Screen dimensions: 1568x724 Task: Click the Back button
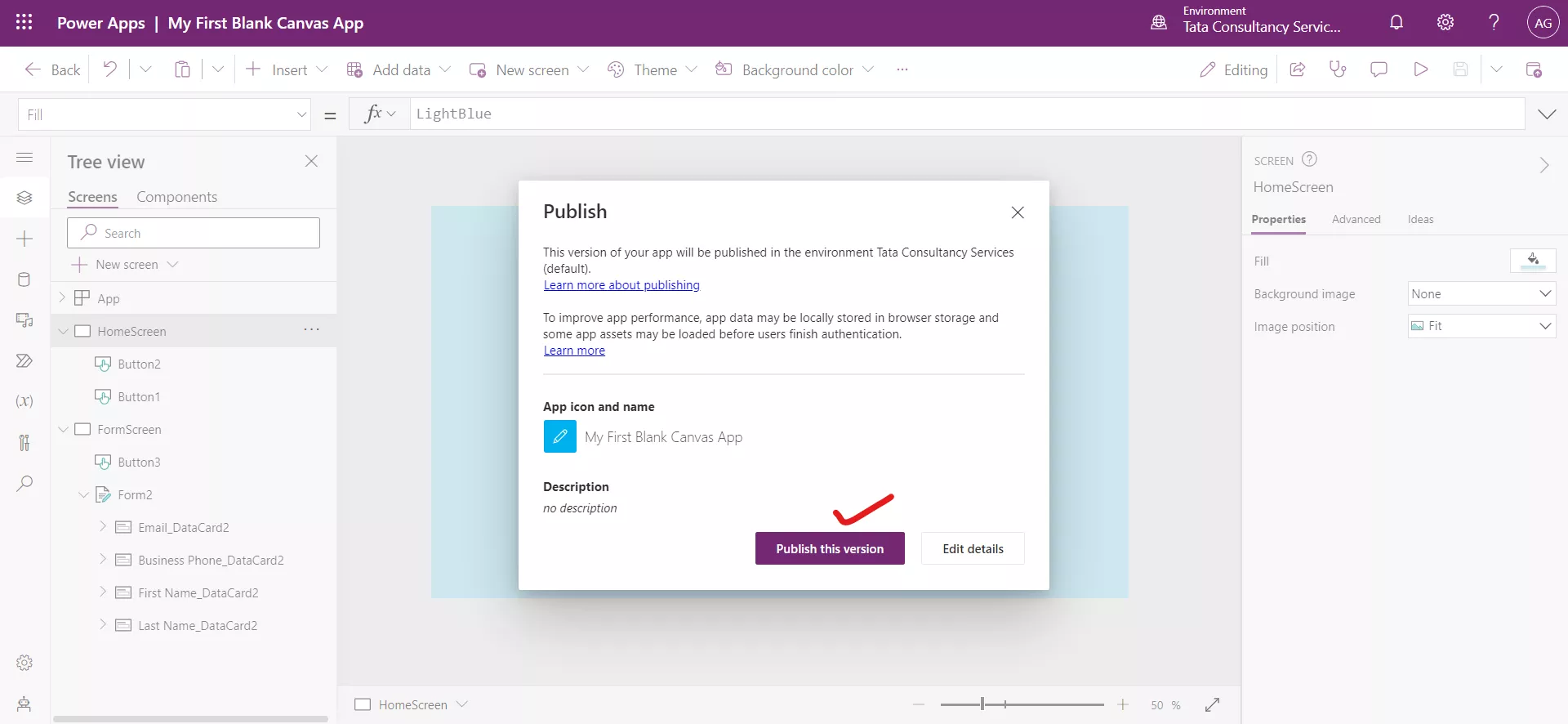click(52, 69)
